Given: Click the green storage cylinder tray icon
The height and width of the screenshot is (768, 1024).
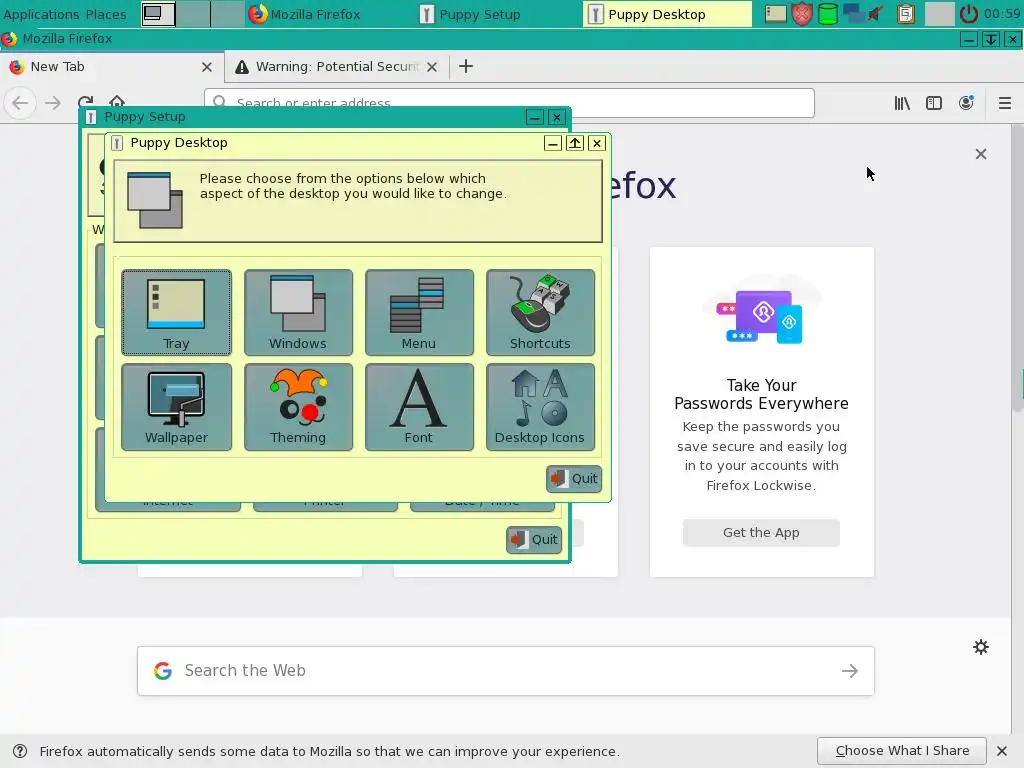Looking at the screenshot, I should click(827, 14).
